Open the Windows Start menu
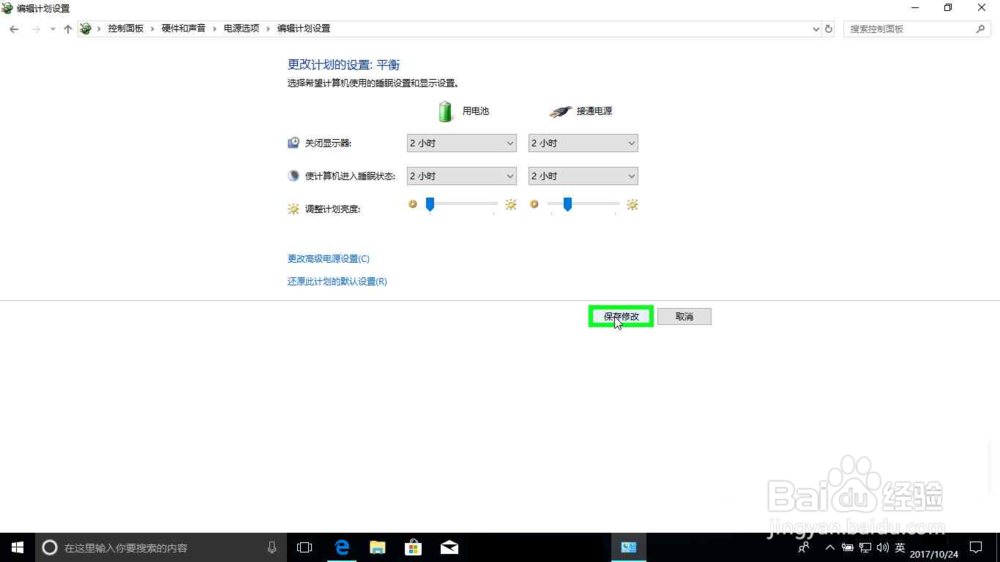 tap(17, 547)
